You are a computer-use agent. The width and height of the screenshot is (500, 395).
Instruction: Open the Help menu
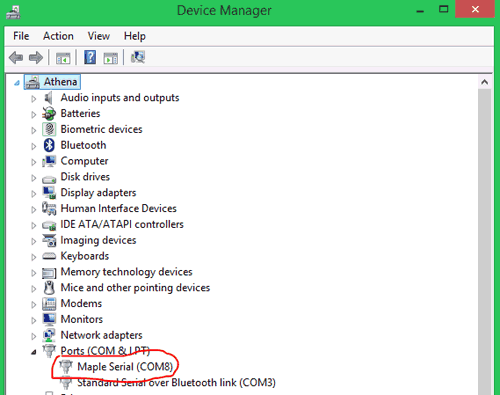coord(135,36)
